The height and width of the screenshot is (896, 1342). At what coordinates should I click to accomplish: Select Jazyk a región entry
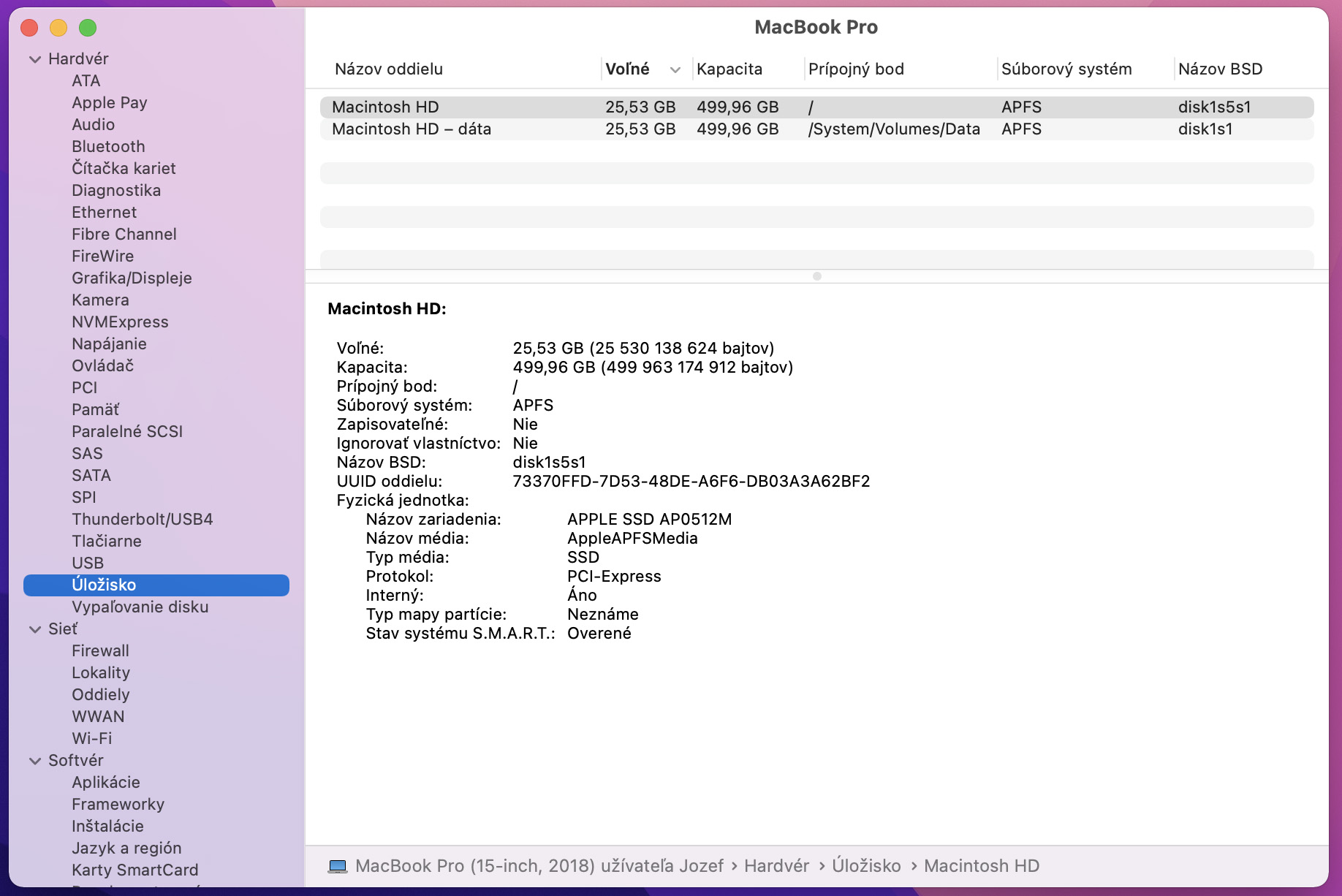point(126,848)
